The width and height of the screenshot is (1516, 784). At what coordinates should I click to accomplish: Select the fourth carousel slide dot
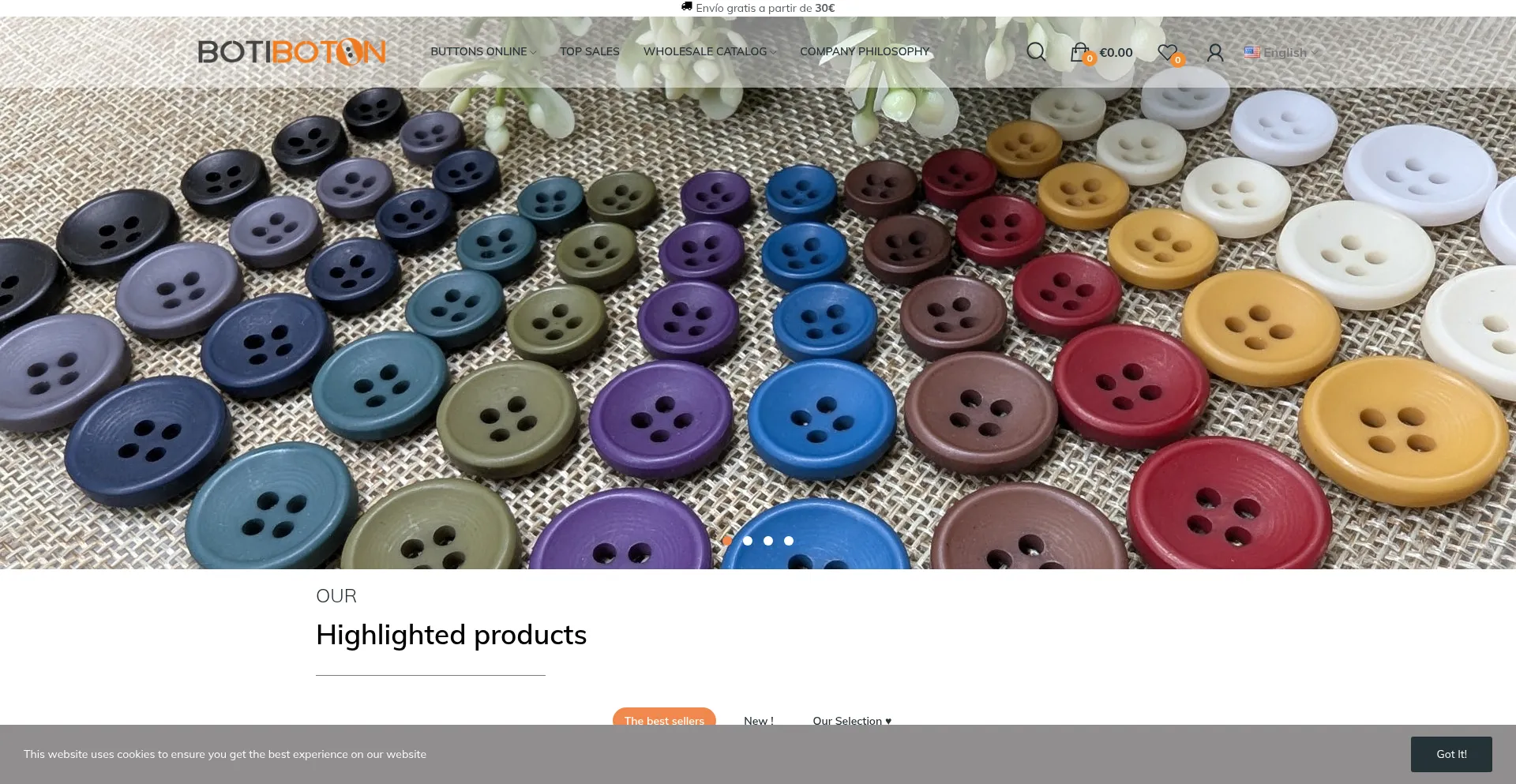click(789, 541)
